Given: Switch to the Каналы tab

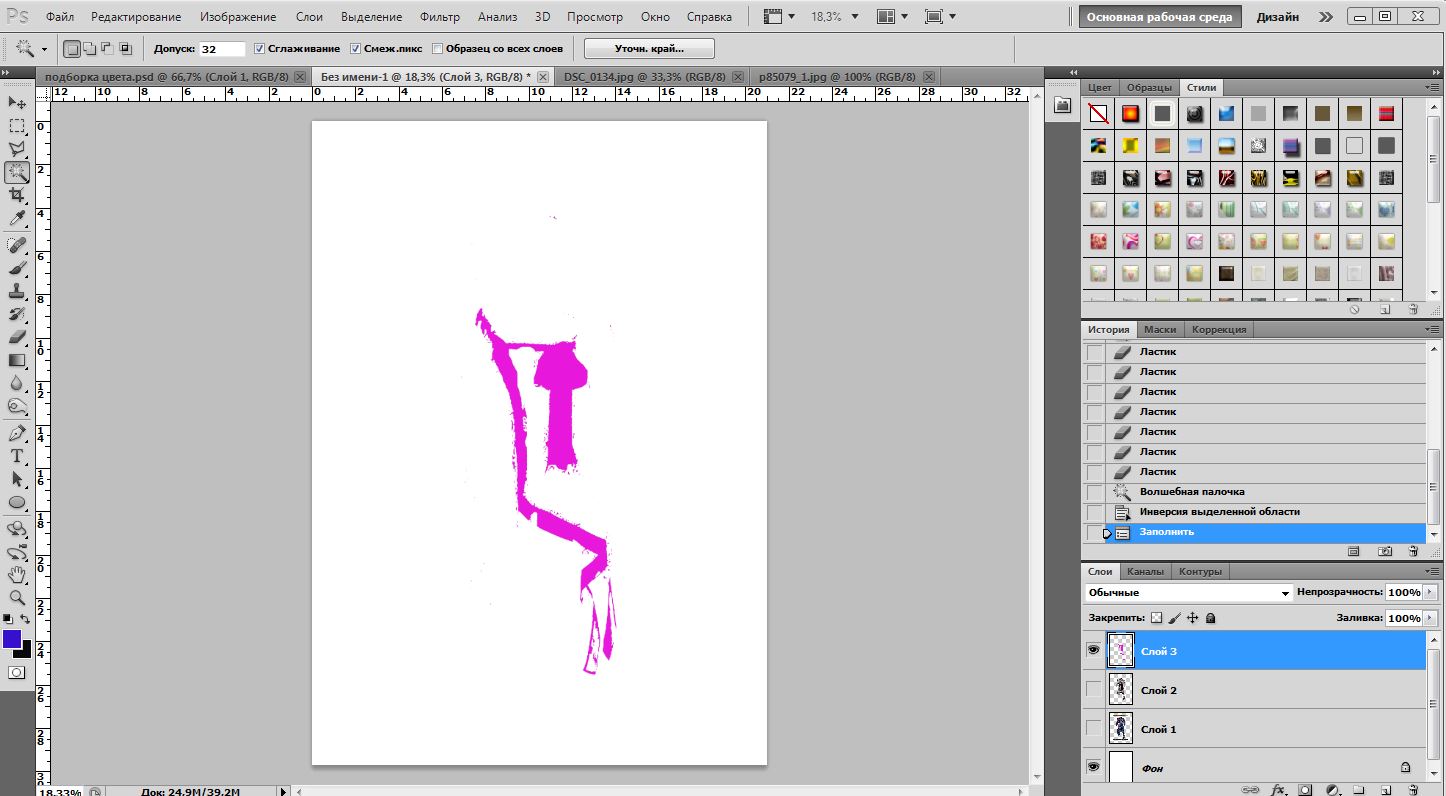Looking at the screenshot, I should tap(1145, 571).
